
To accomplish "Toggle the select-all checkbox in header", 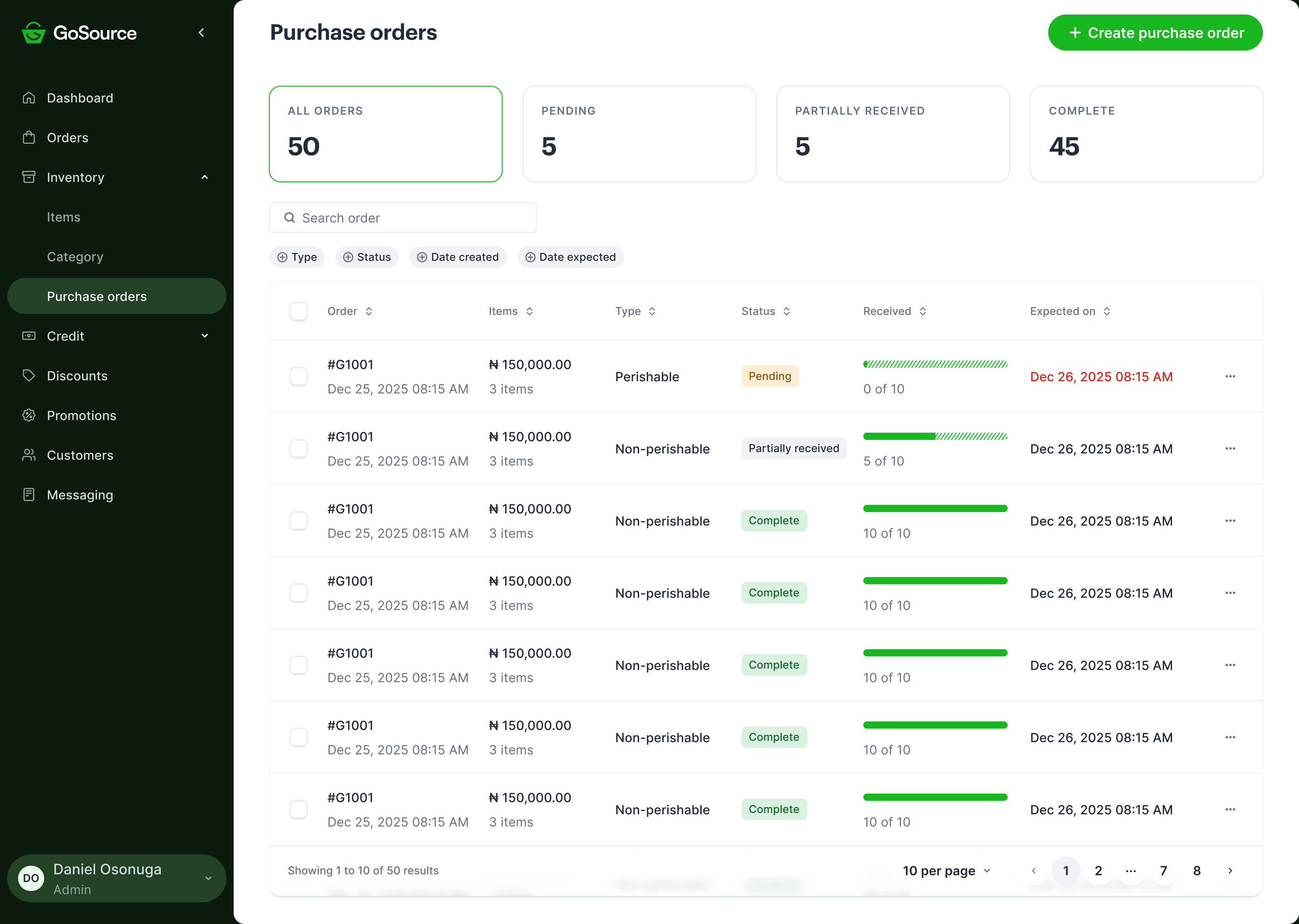I will [x=299, y=311].
